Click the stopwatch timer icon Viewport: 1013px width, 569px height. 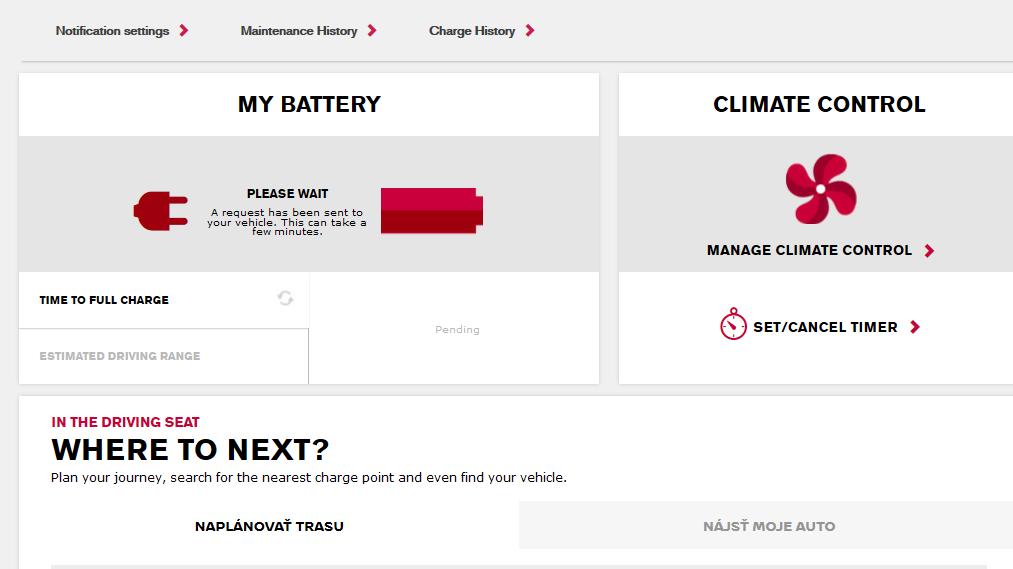click(x=733, y=324)
